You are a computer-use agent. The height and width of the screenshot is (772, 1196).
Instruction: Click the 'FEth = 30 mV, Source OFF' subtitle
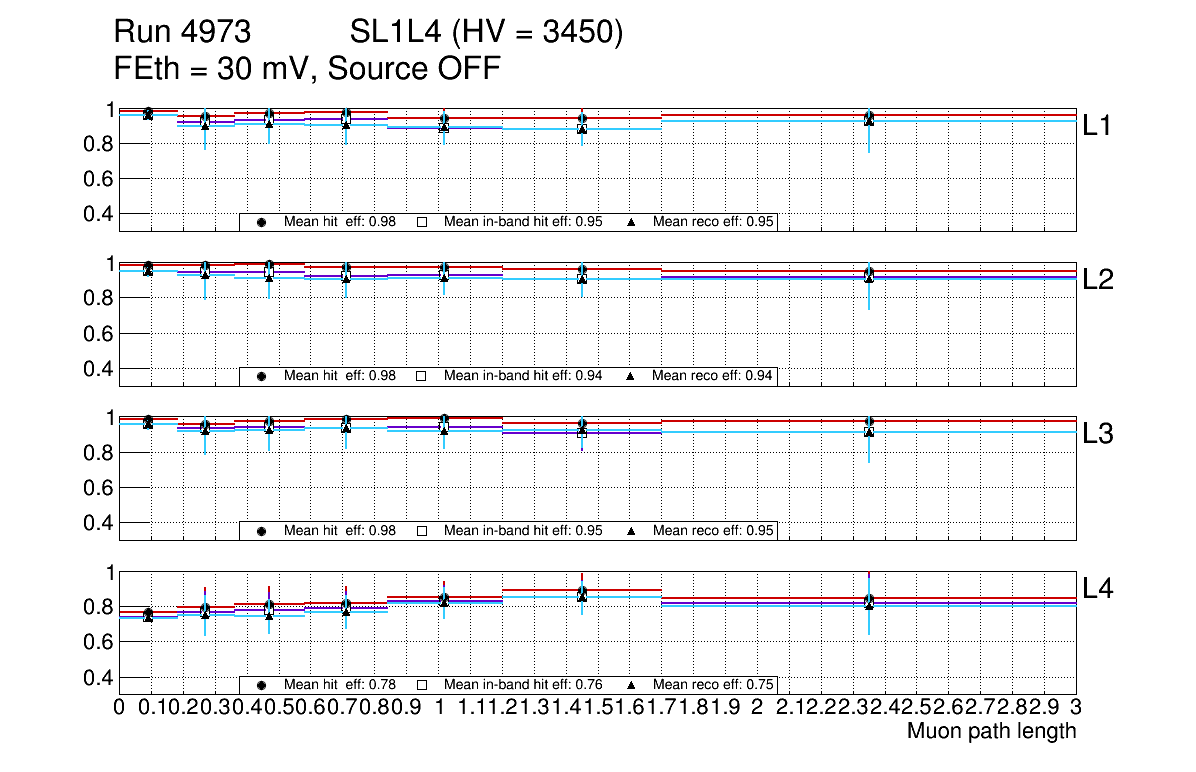coord(307,69)
